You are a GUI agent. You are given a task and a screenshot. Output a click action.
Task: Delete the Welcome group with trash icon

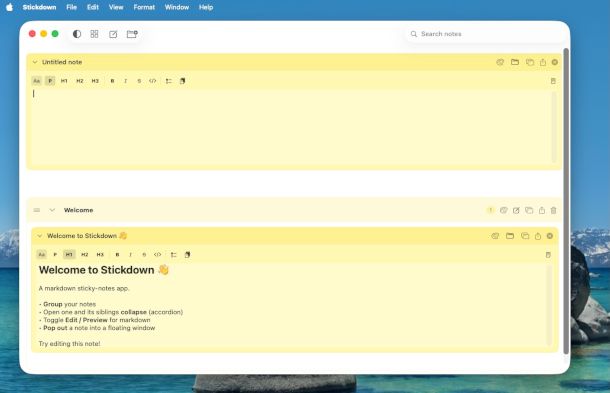tap(554, 210)
